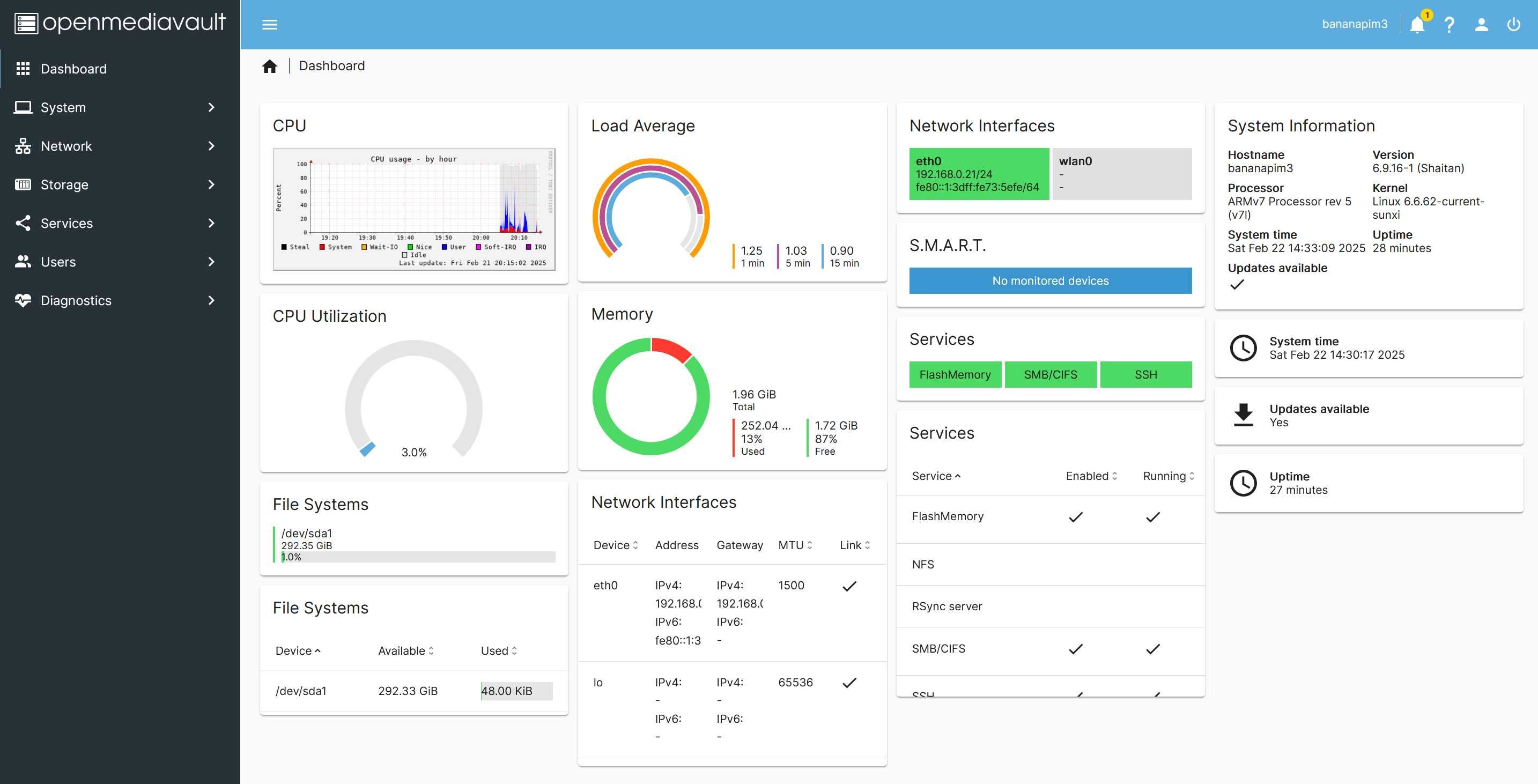1538x784 pixels.
Task: Click the green FlashMemory service badge
Action: pos(955,374)
